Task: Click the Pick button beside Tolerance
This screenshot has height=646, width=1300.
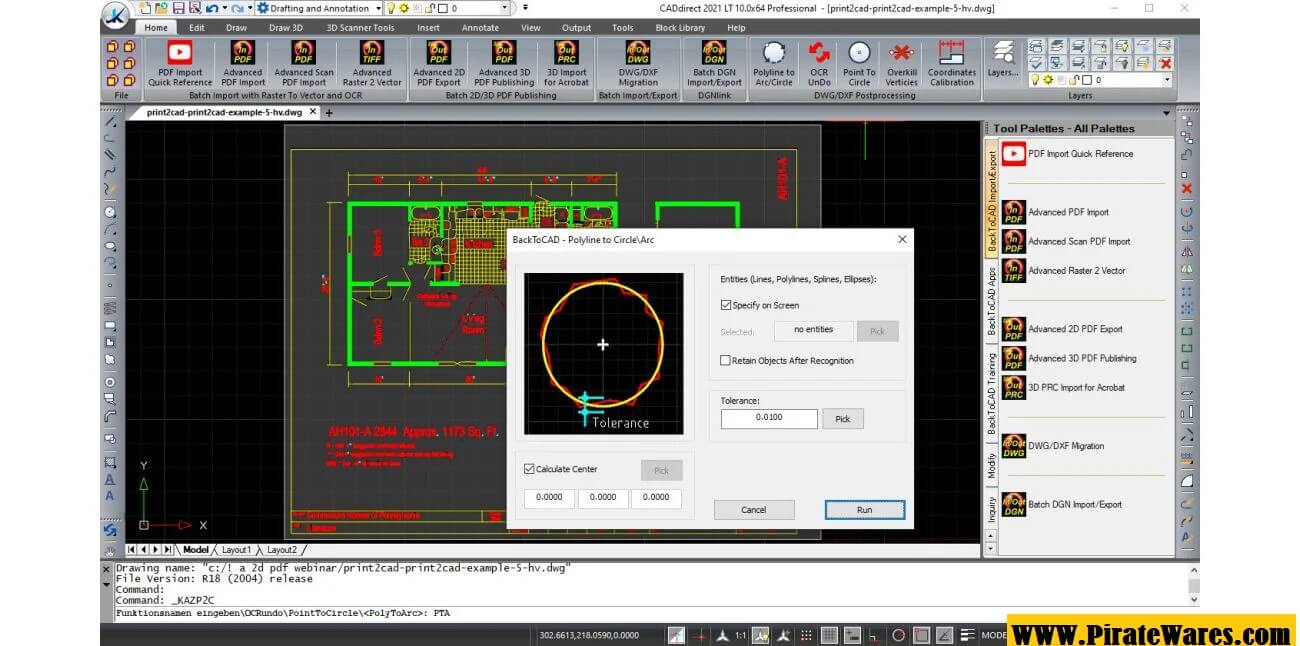Action: click(x=843, y=419)
